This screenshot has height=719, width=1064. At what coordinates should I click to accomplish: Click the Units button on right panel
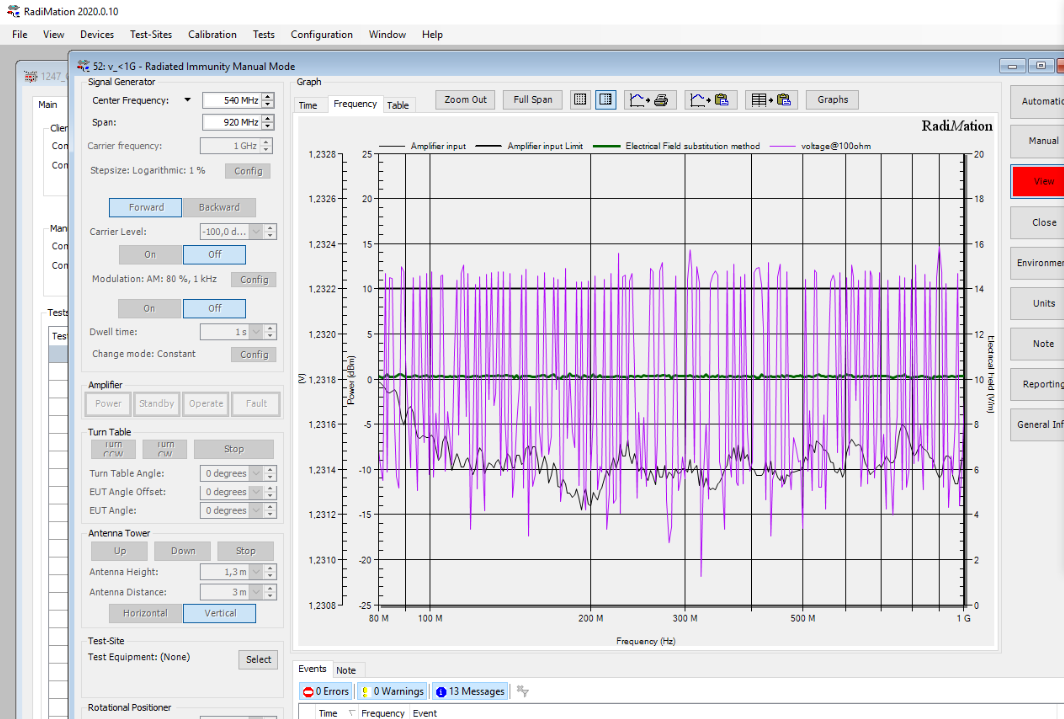(x=1038, y=303)
